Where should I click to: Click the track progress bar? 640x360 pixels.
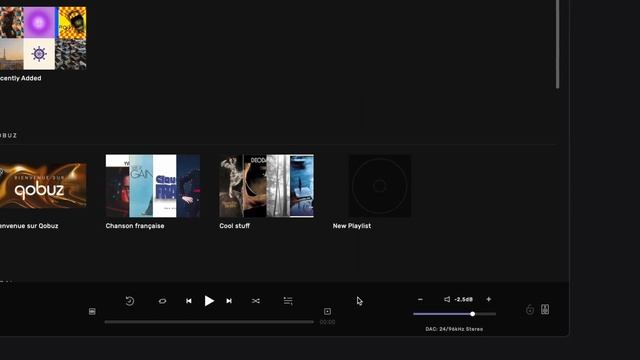click(x=209, y=322)
